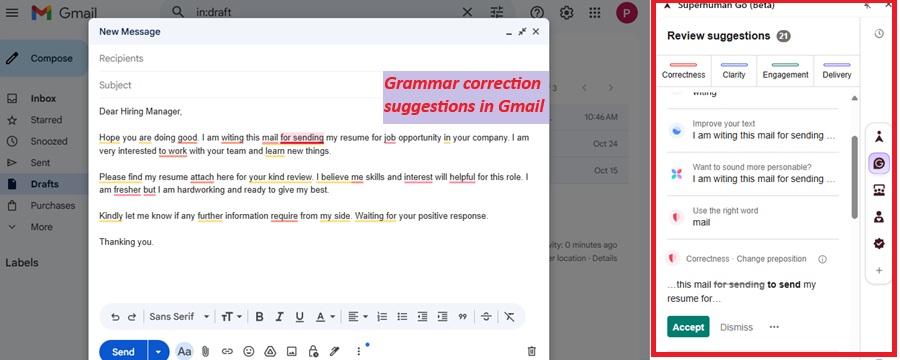
Task: Open the Grammarly G icon in sidebar
Action: point(879,164)
